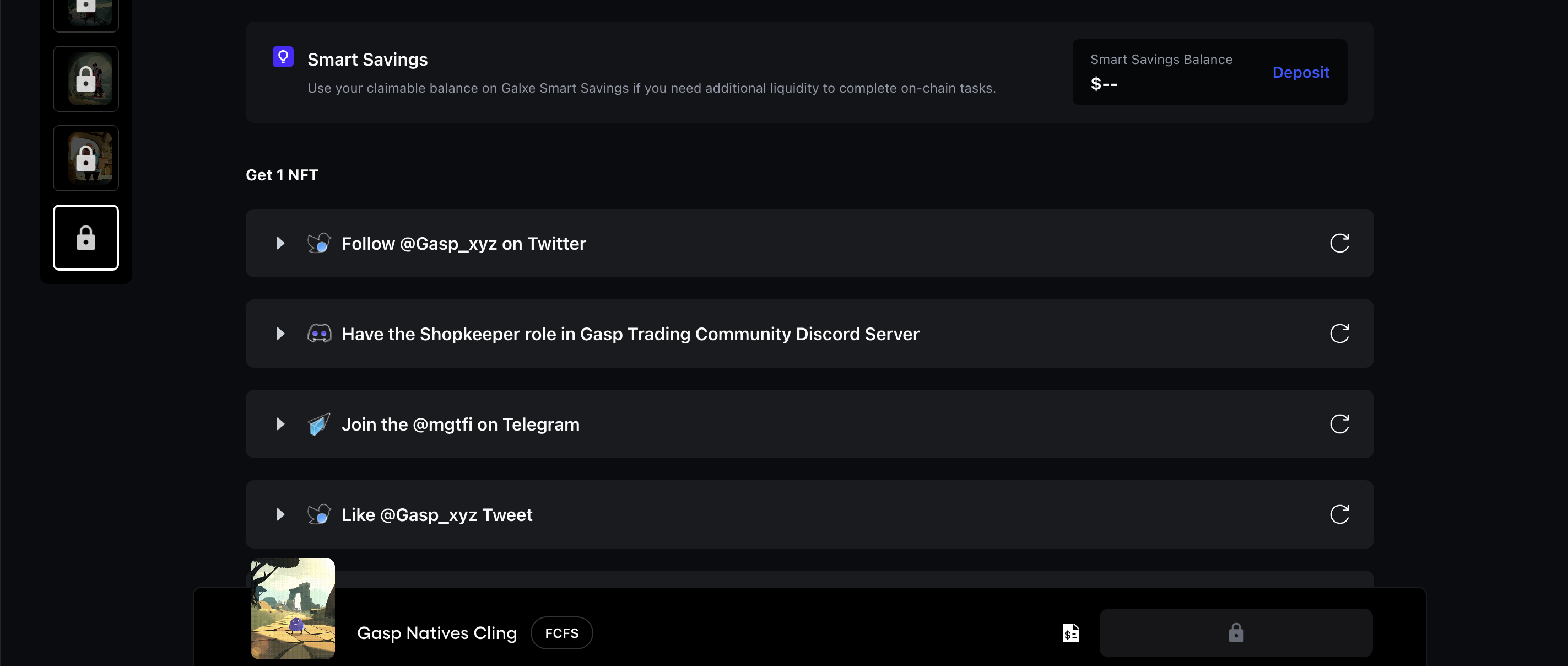Open the reward document dollar icon
This screenshot has height=666, width=1568.
pyautogui.click(x=1070, y=632)
